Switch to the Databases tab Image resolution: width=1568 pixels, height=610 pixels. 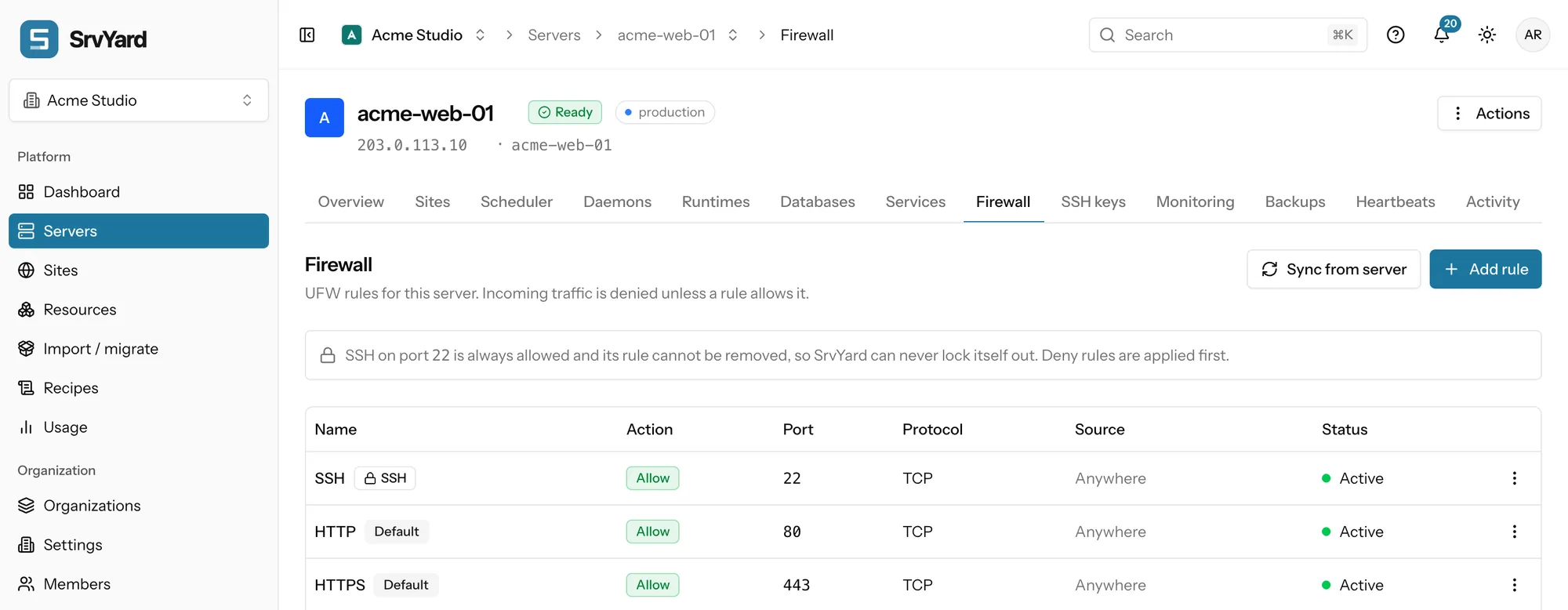817,202
